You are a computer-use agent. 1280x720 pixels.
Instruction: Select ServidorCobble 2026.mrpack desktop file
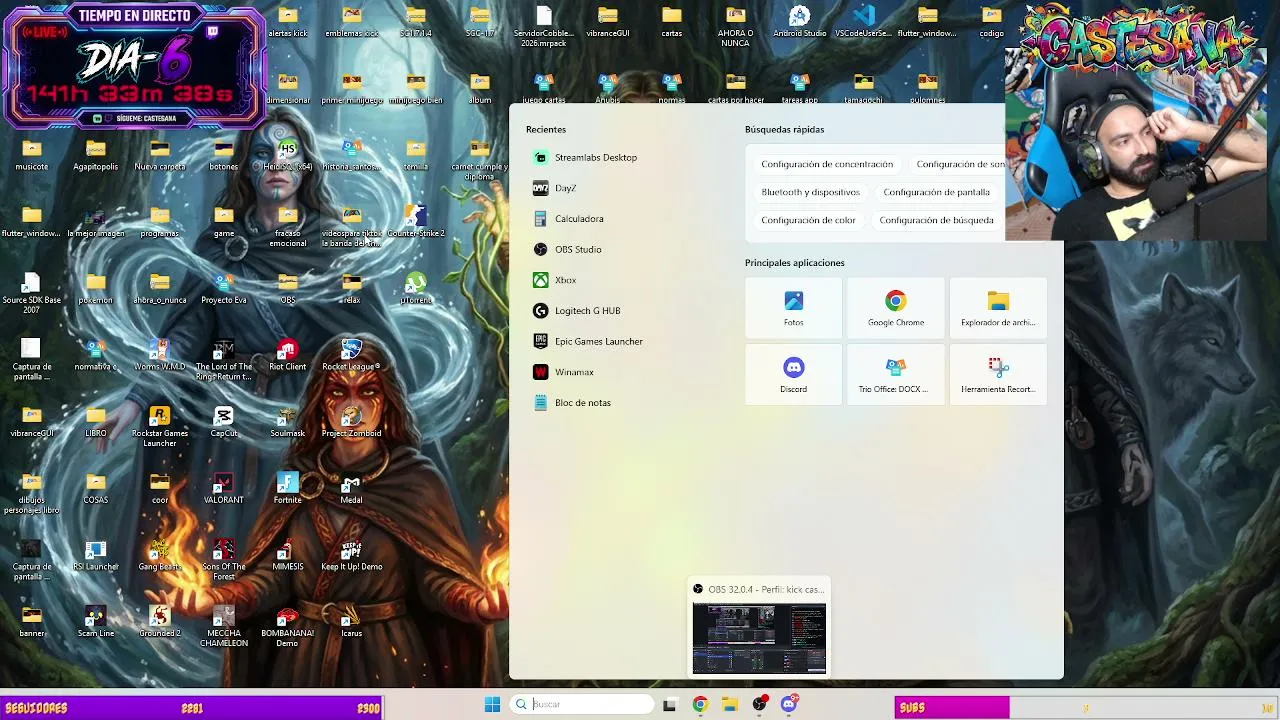pyautogui.click(x=544, y=27)
